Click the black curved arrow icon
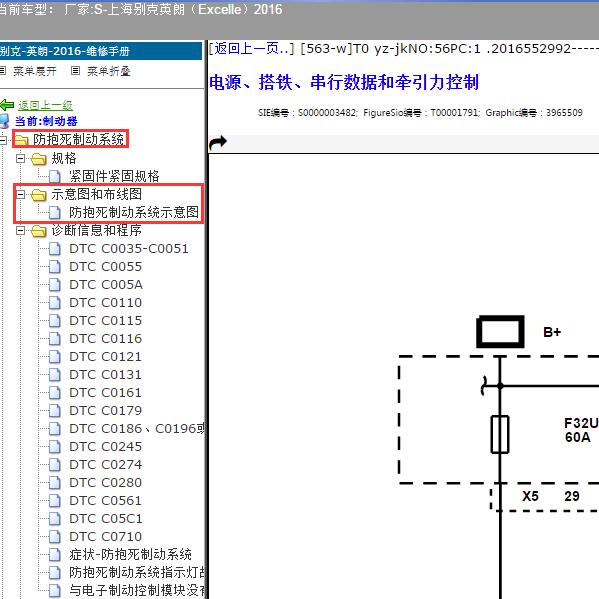599x599 pixels. (218, 143)
